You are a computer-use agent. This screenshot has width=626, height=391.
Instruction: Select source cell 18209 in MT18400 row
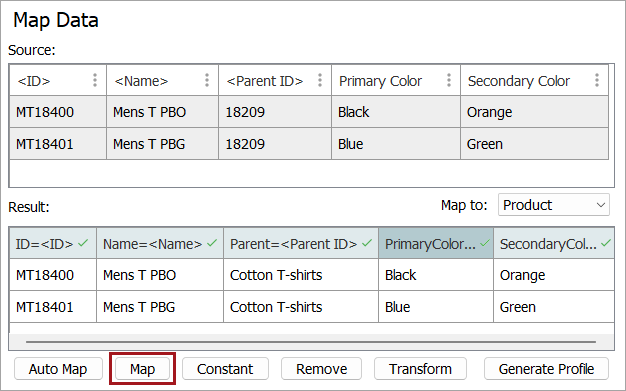point(275,112)
